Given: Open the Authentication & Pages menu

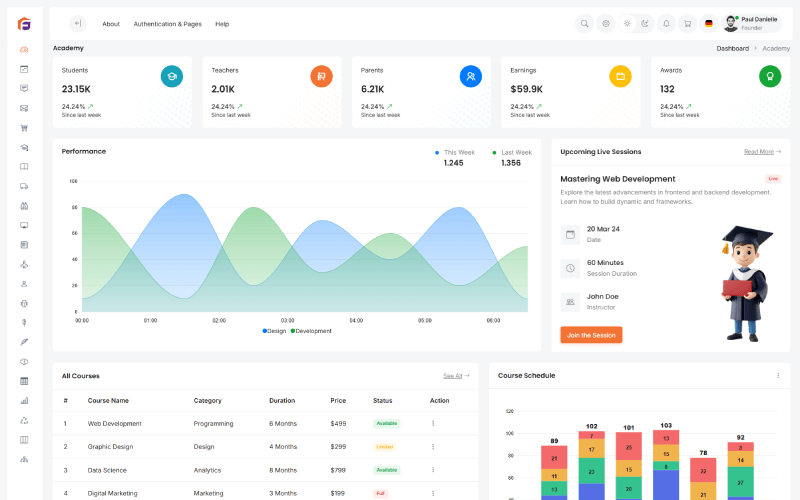Looking at the screenshot, I should point(167,23).
